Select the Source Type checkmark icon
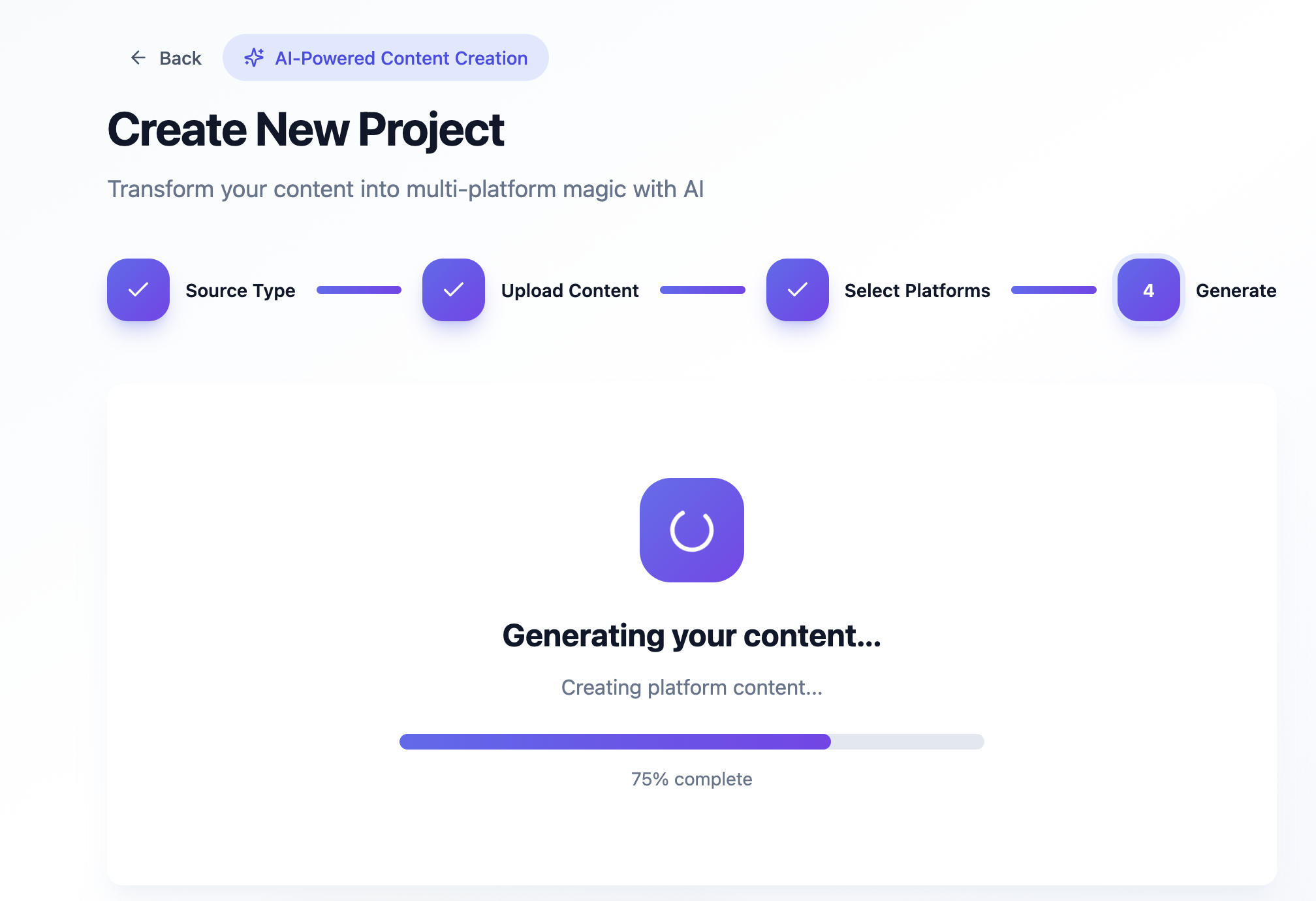The height and width of the screenshot is (901, 1316). click(x=138, y=290)
